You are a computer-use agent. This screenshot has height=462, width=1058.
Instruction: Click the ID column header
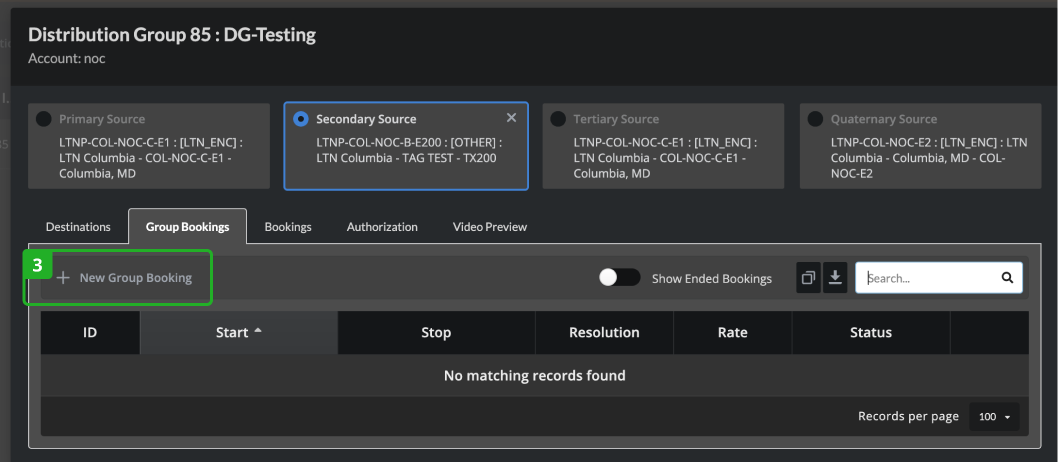coord(90,333)
